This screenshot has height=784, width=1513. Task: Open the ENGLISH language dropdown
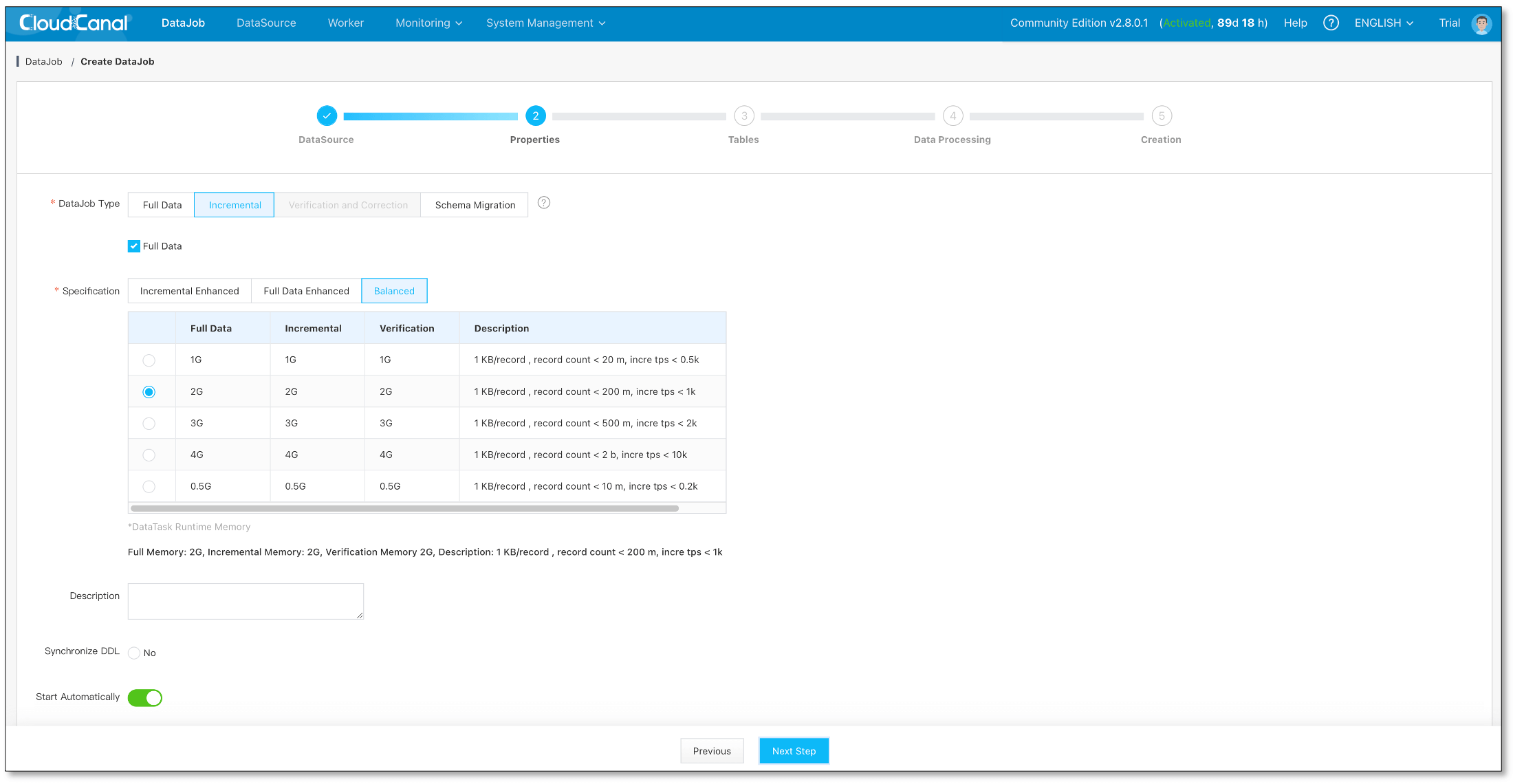(x=1383, y=23)
